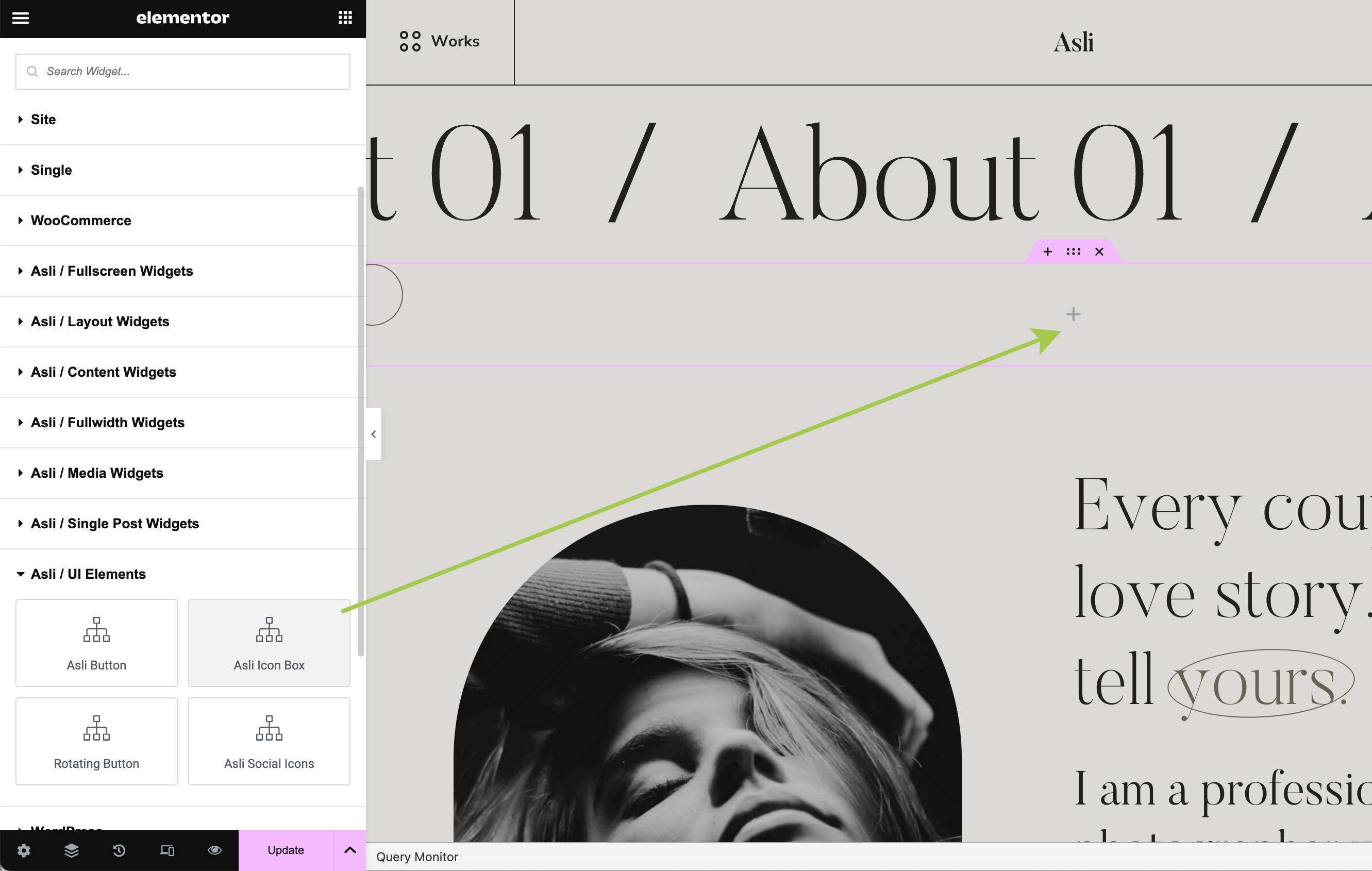Click the Update button
The height and width of the screenshot is (871, 1372).
tap(286, 850)
